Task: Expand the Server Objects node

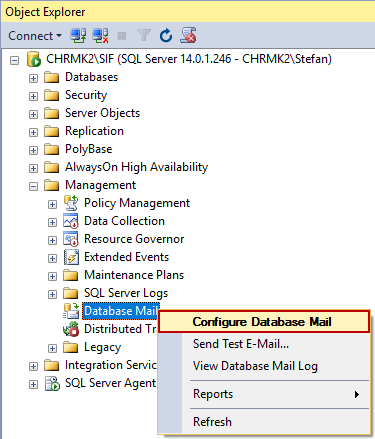Action: click(x=33, y=114)
